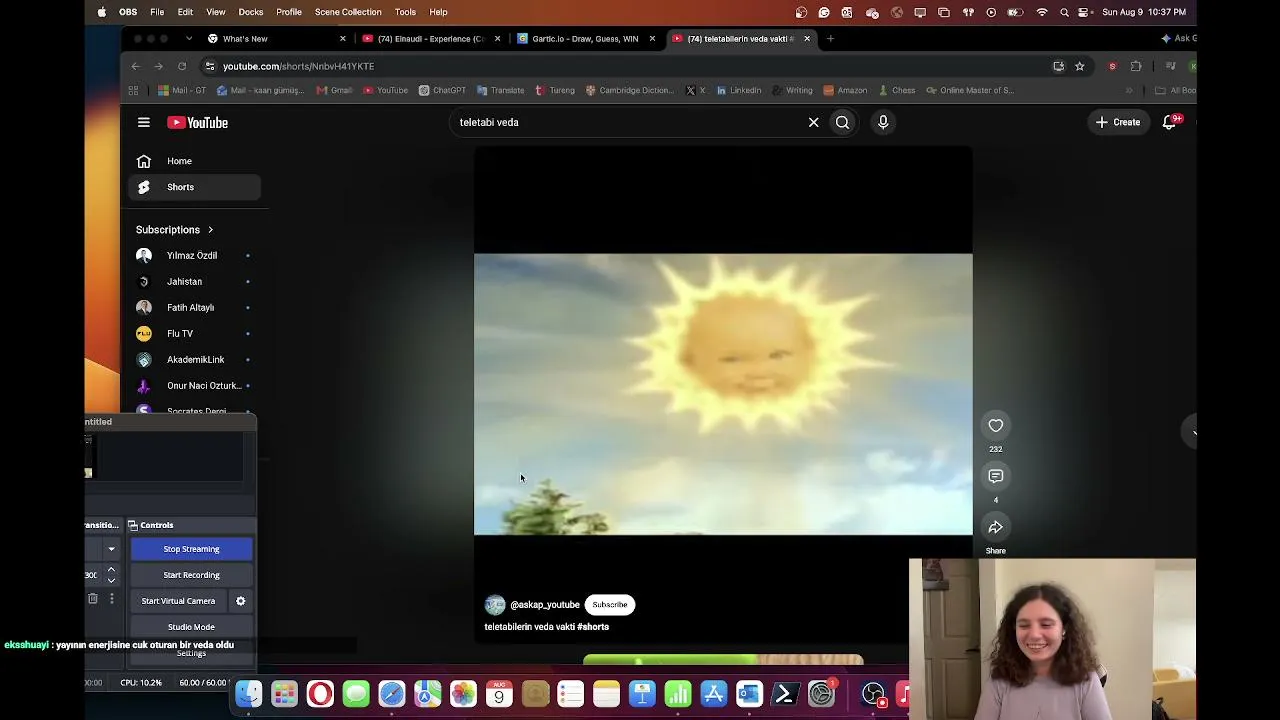
Task: Close the Gartic.io tab
Action: coord(652,39)
